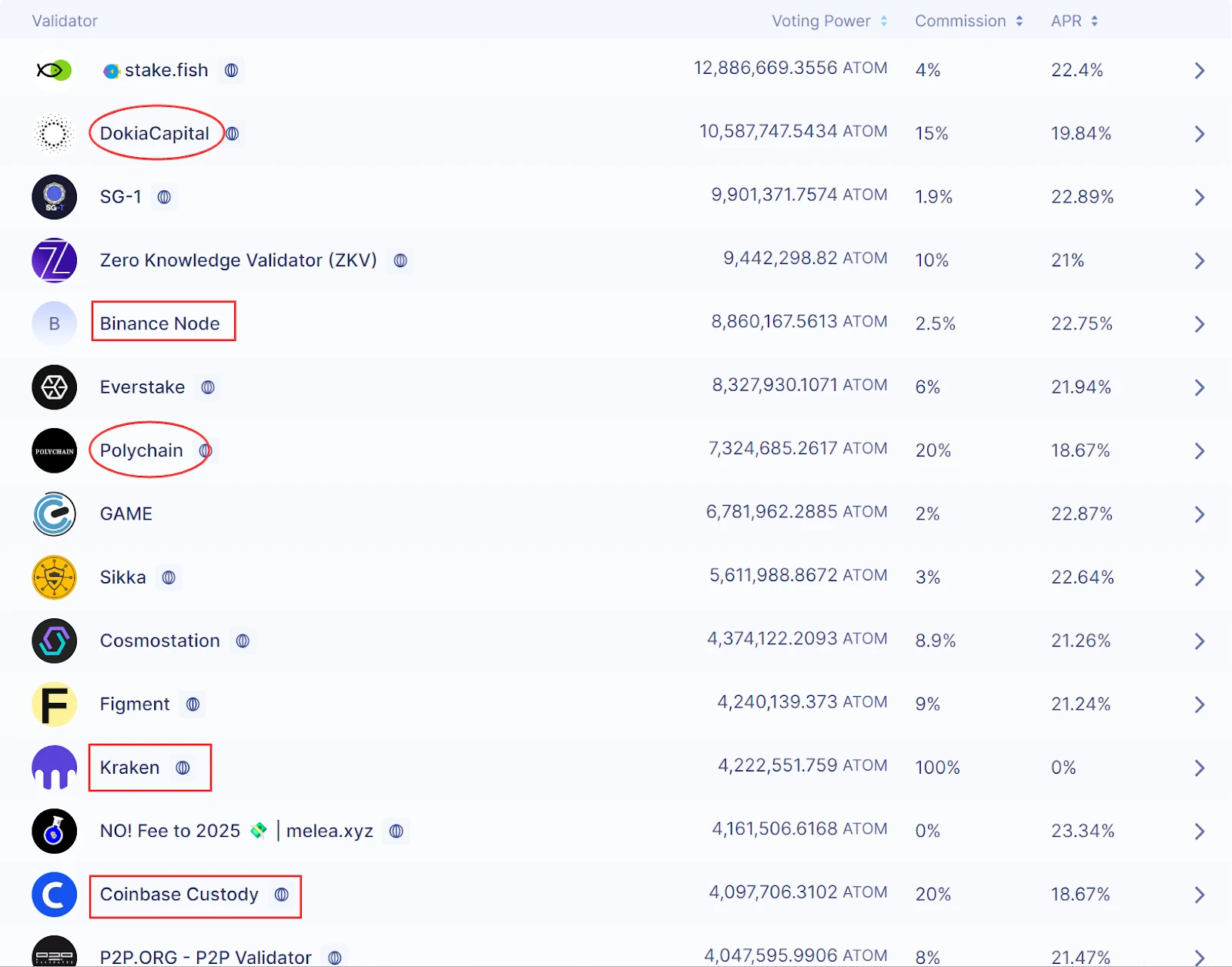
Task: Open DokiaCapital details via row chevron
Action: tap(1199, 134)
